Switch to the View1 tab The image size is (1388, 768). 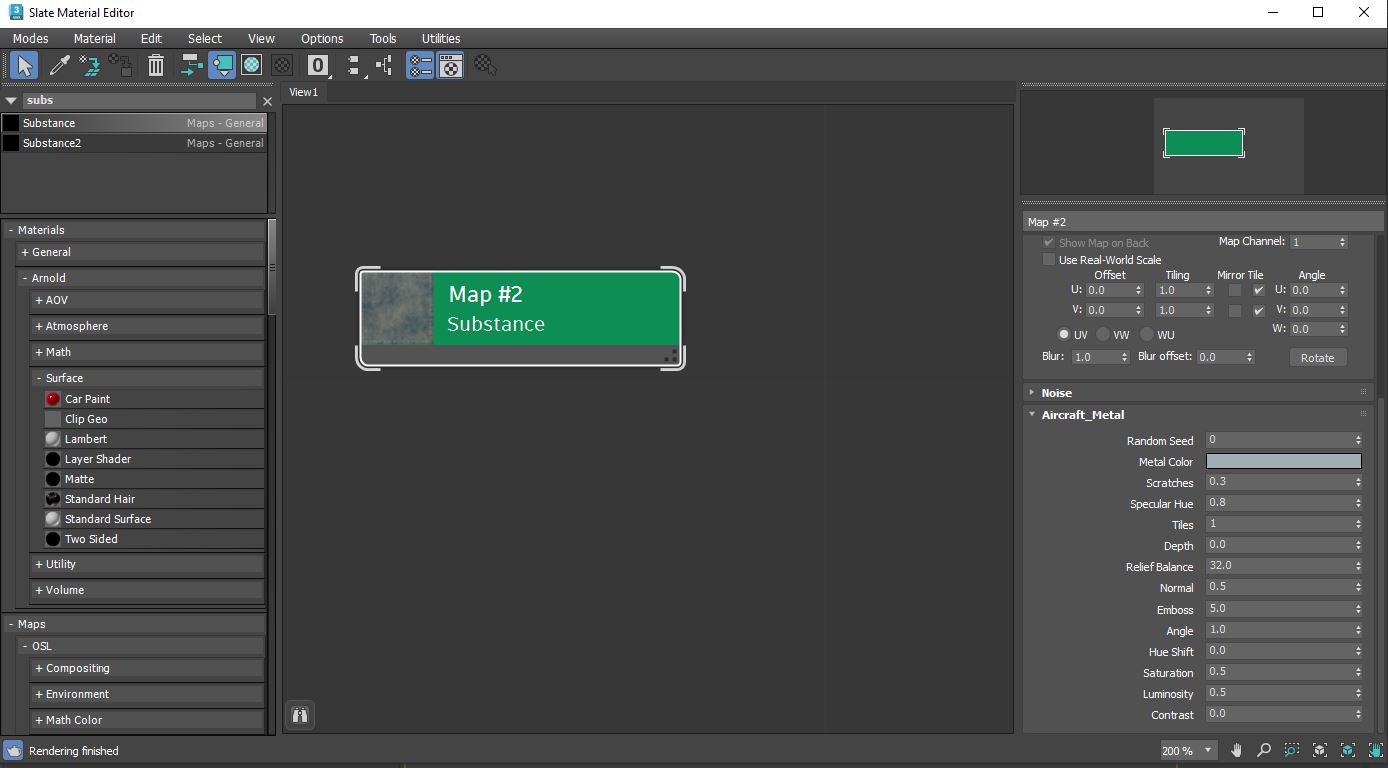[x=303, y=92]
